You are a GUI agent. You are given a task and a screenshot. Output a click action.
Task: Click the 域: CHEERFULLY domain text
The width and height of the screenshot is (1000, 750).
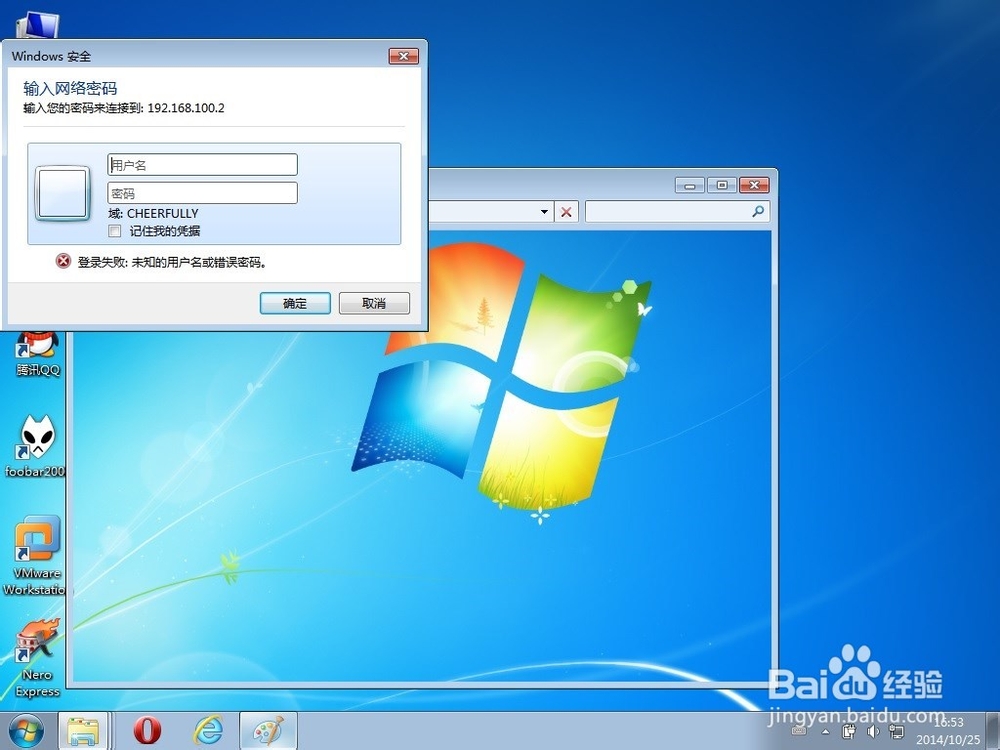pyautogui.click(x=153, y=213)
